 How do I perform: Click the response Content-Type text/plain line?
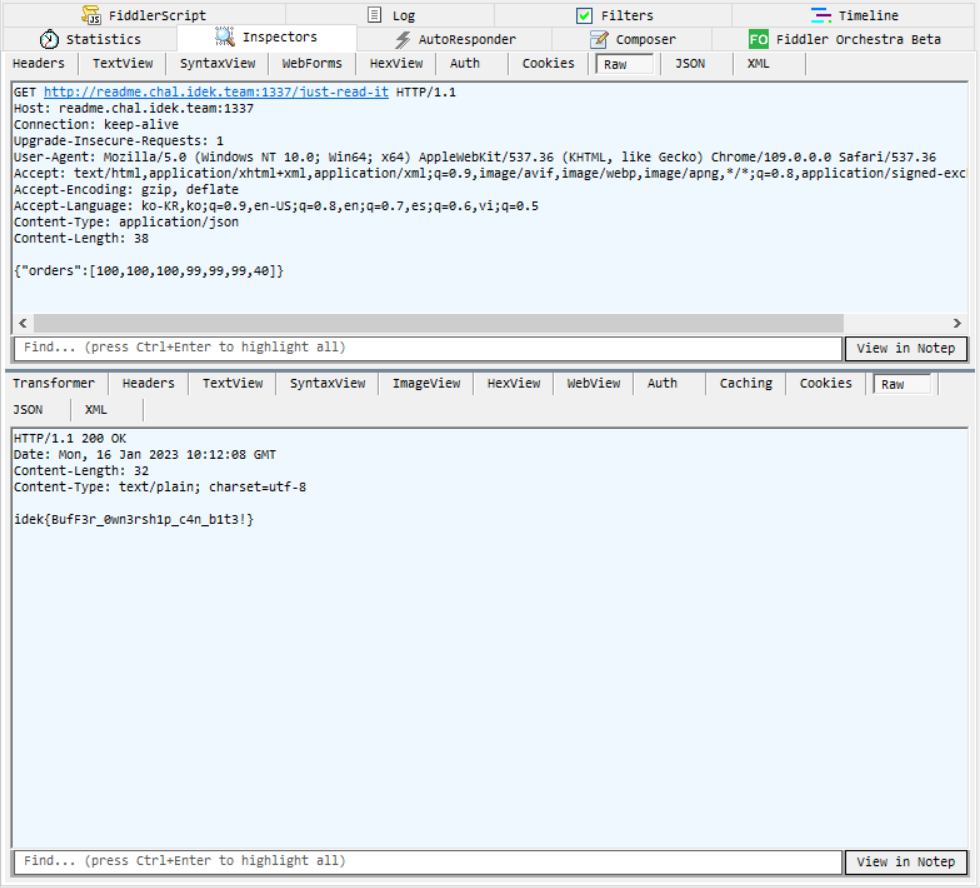tap(160, 487)
